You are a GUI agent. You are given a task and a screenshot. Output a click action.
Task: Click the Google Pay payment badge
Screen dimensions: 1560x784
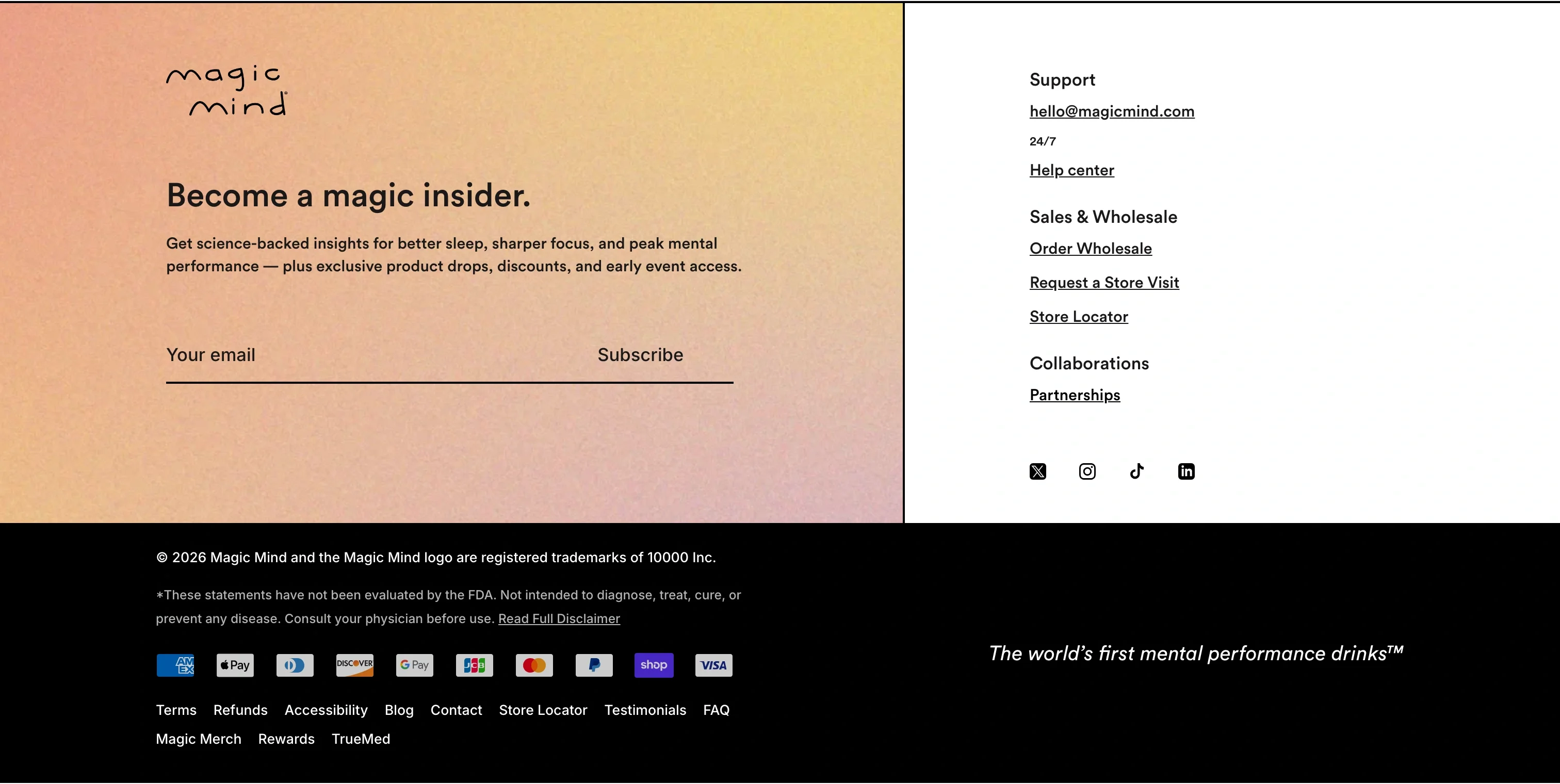click(x=414, y=665)
